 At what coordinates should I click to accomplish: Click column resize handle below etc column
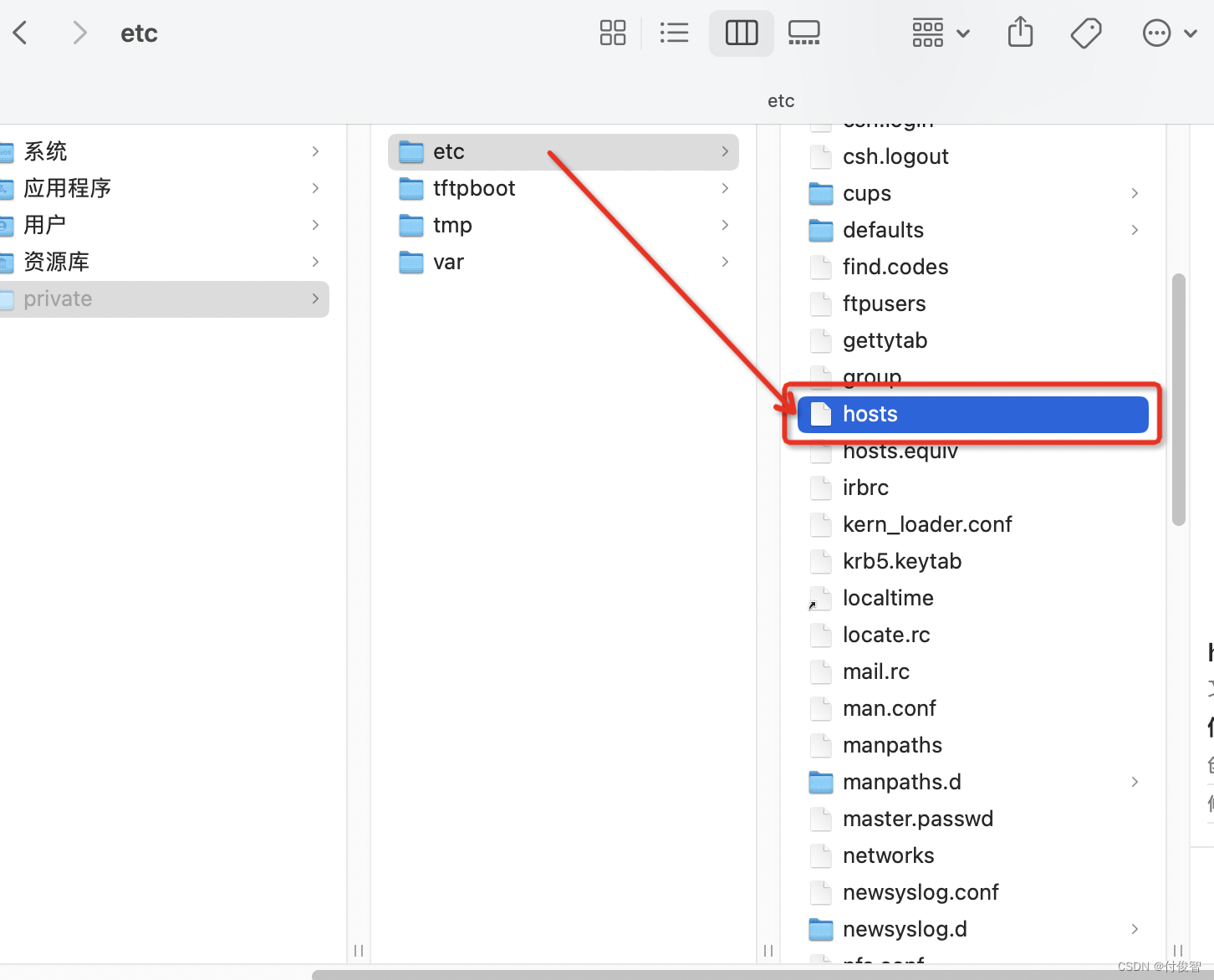(1178, 951)
